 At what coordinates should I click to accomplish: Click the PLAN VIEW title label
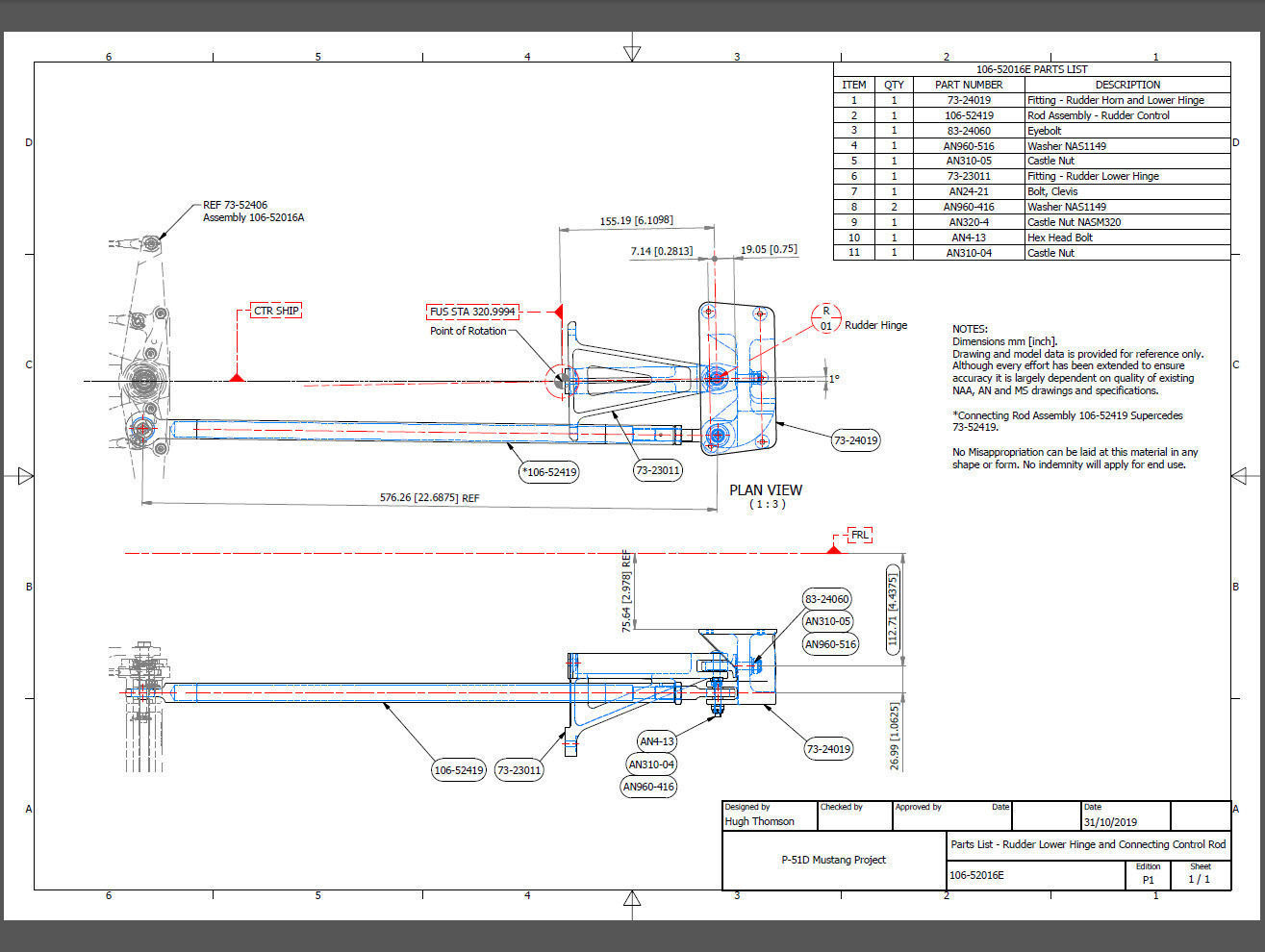click(x=766, y=489)
